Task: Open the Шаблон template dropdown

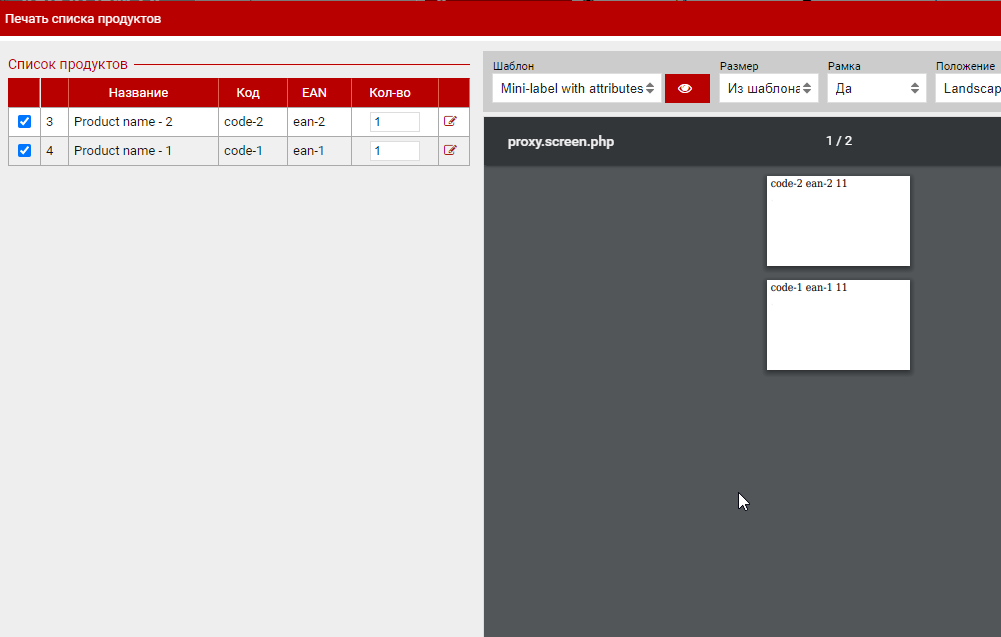Action: tap(577, 88)
